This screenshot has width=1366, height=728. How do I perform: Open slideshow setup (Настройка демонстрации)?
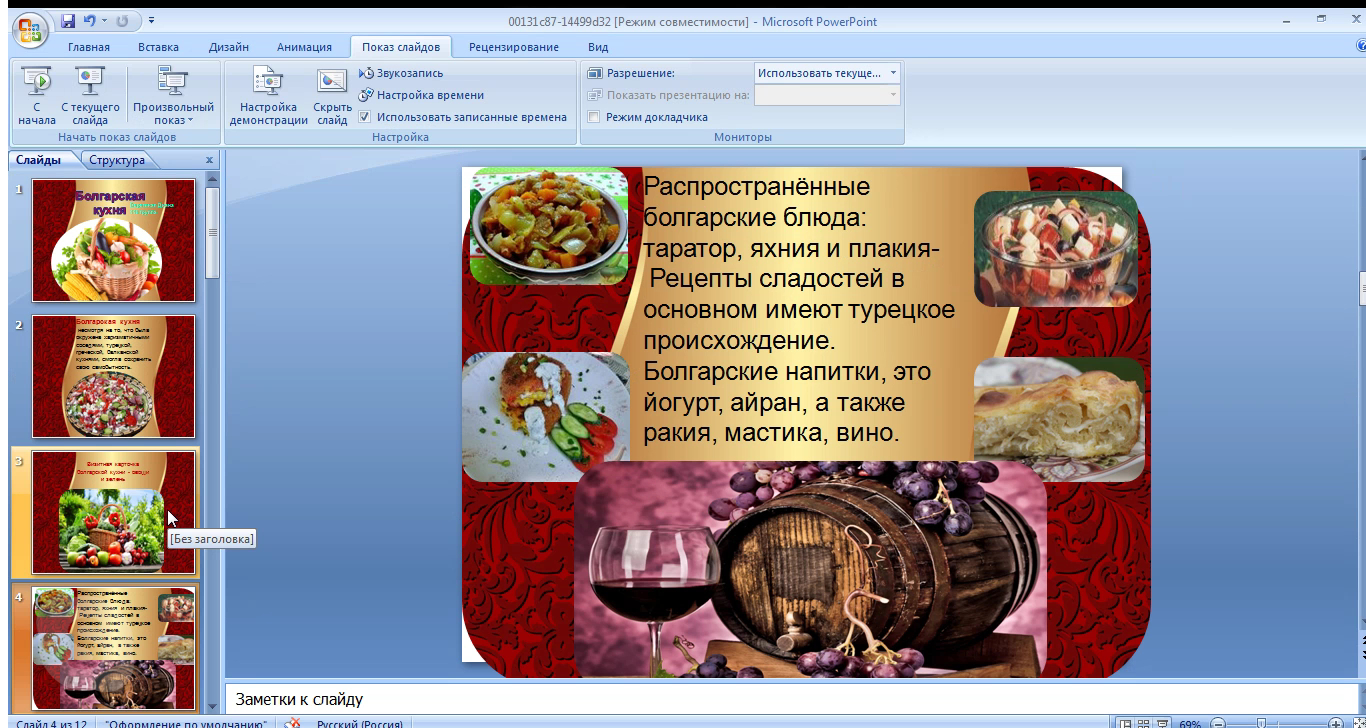(x=268, y=96)
